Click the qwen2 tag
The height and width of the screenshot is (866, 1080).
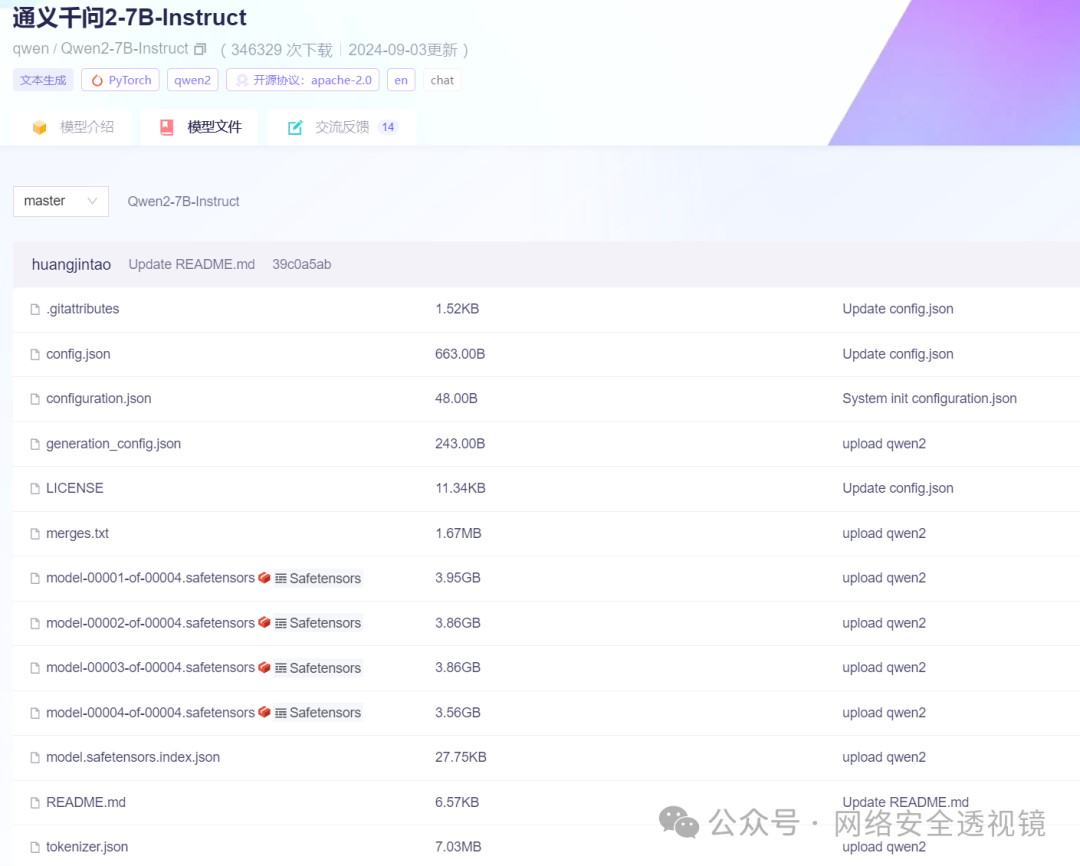click(x=192, y=80)
